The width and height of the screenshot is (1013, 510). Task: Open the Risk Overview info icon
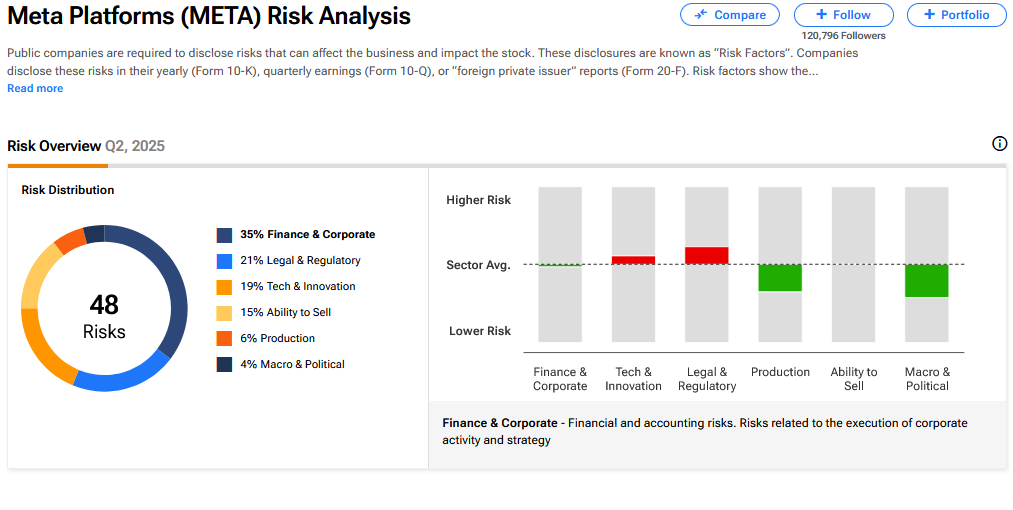pos(999,144)
